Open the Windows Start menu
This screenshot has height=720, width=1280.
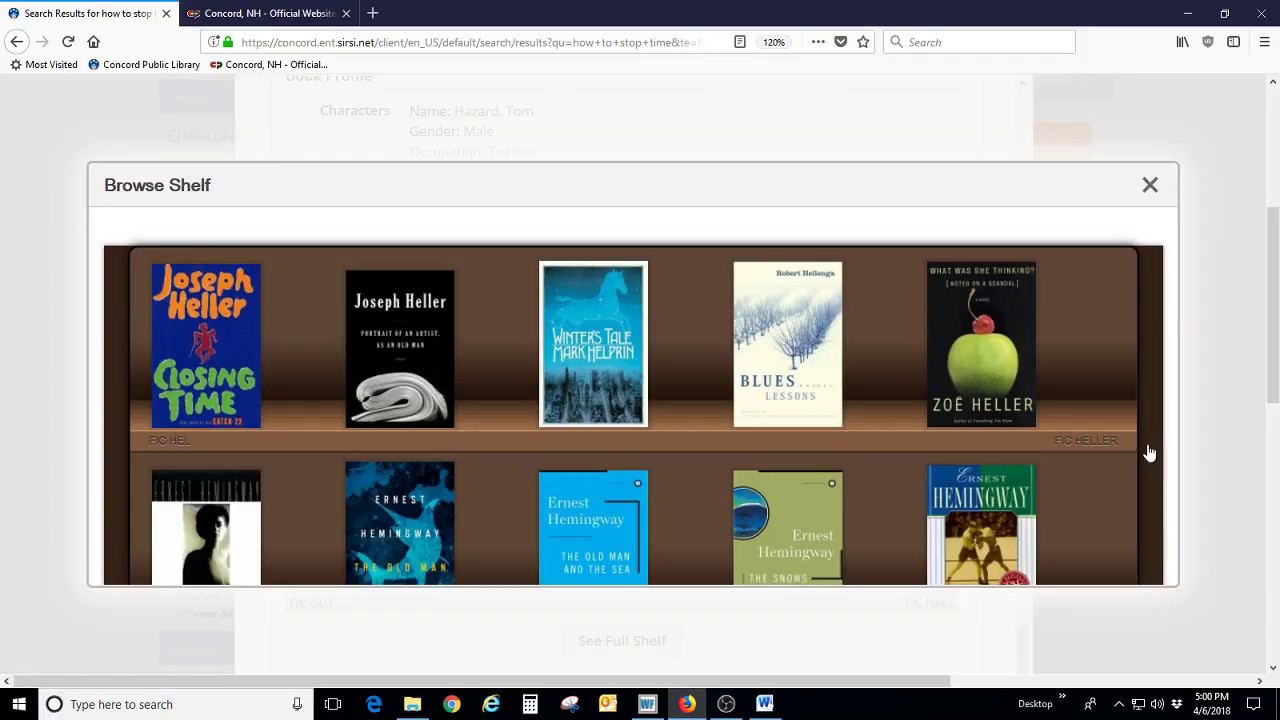[x=19, y=704]
